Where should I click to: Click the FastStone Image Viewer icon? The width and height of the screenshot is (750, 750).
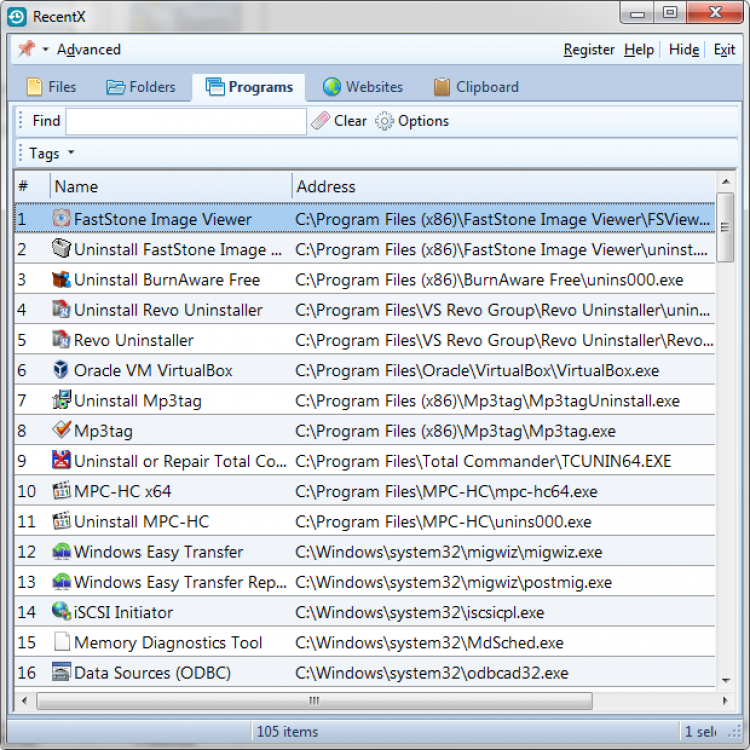61,219
